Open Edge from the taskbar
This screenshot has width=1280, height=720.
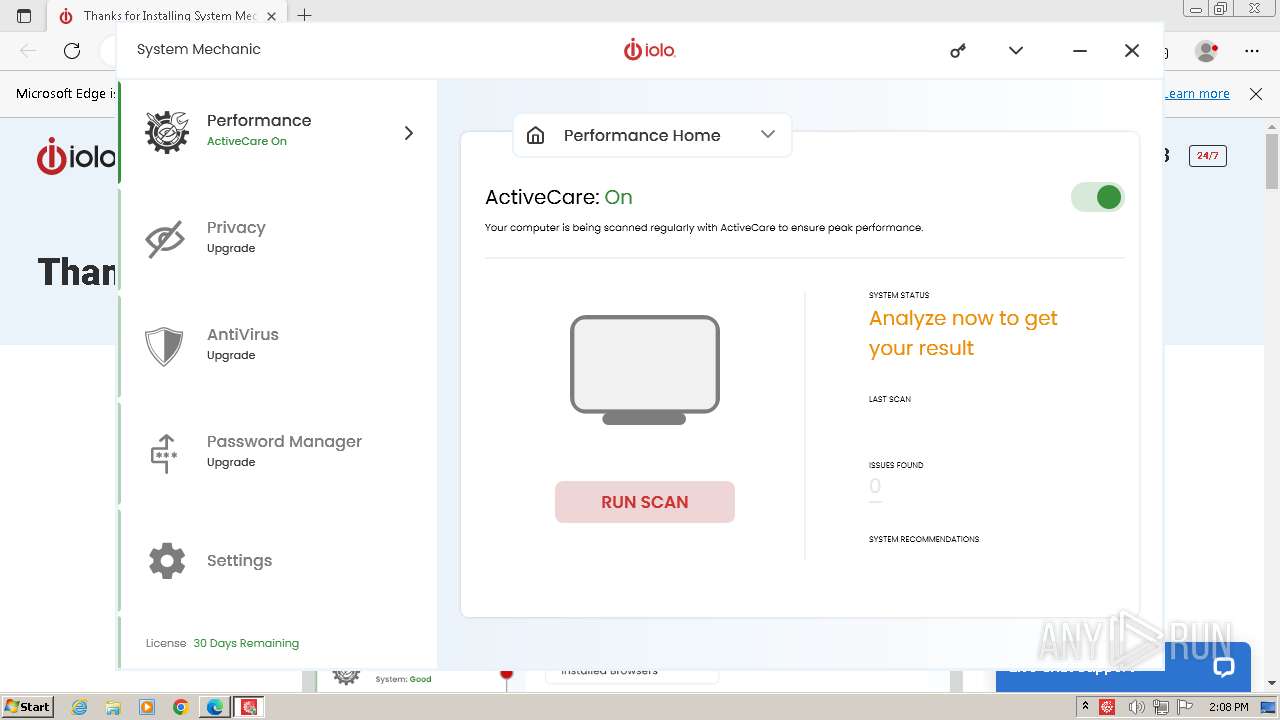pyautogui.click(x=215, y=707)
